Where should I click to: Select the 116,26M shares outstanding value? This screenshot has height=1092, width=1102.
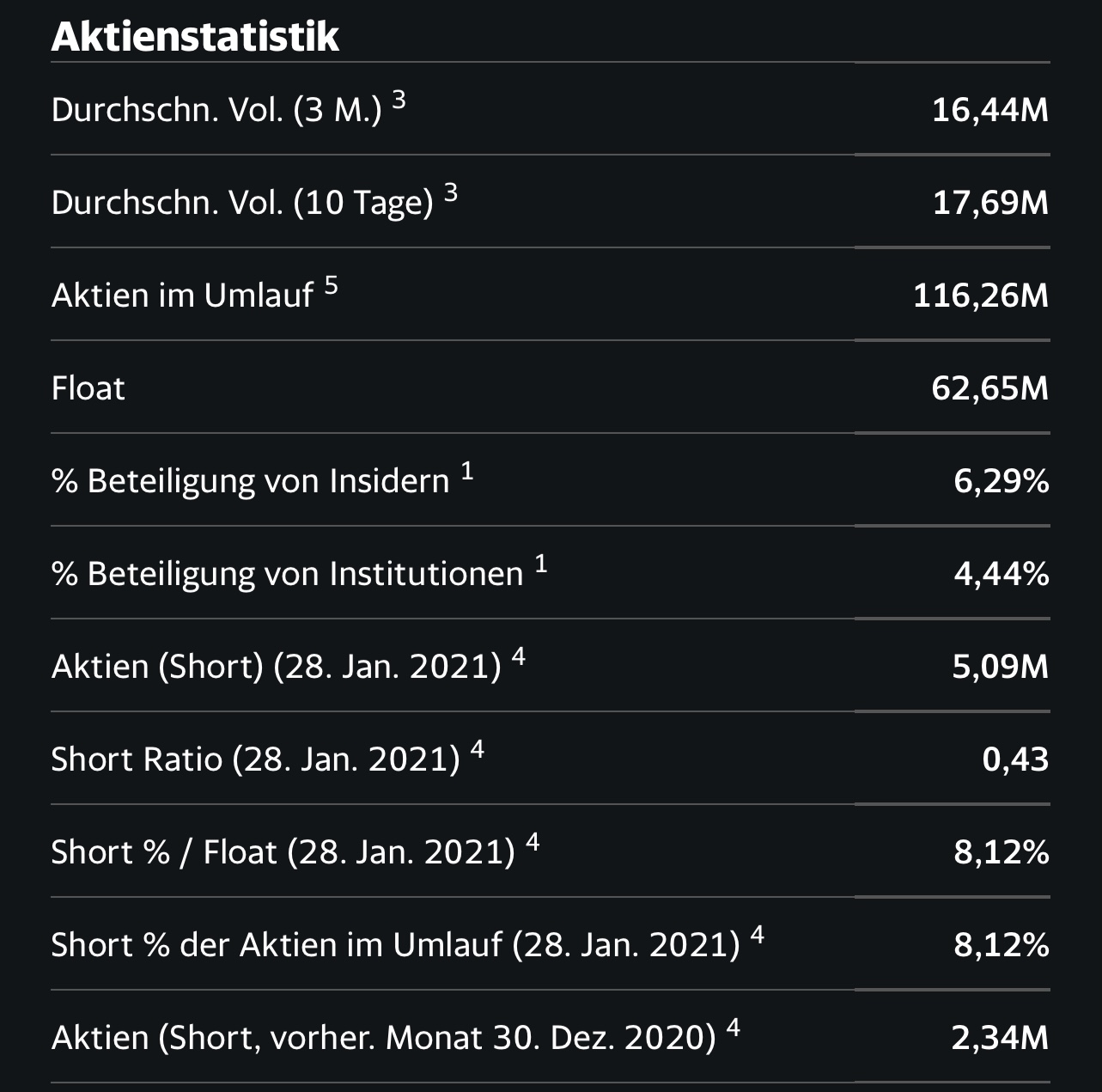click(x=980, y=296)
